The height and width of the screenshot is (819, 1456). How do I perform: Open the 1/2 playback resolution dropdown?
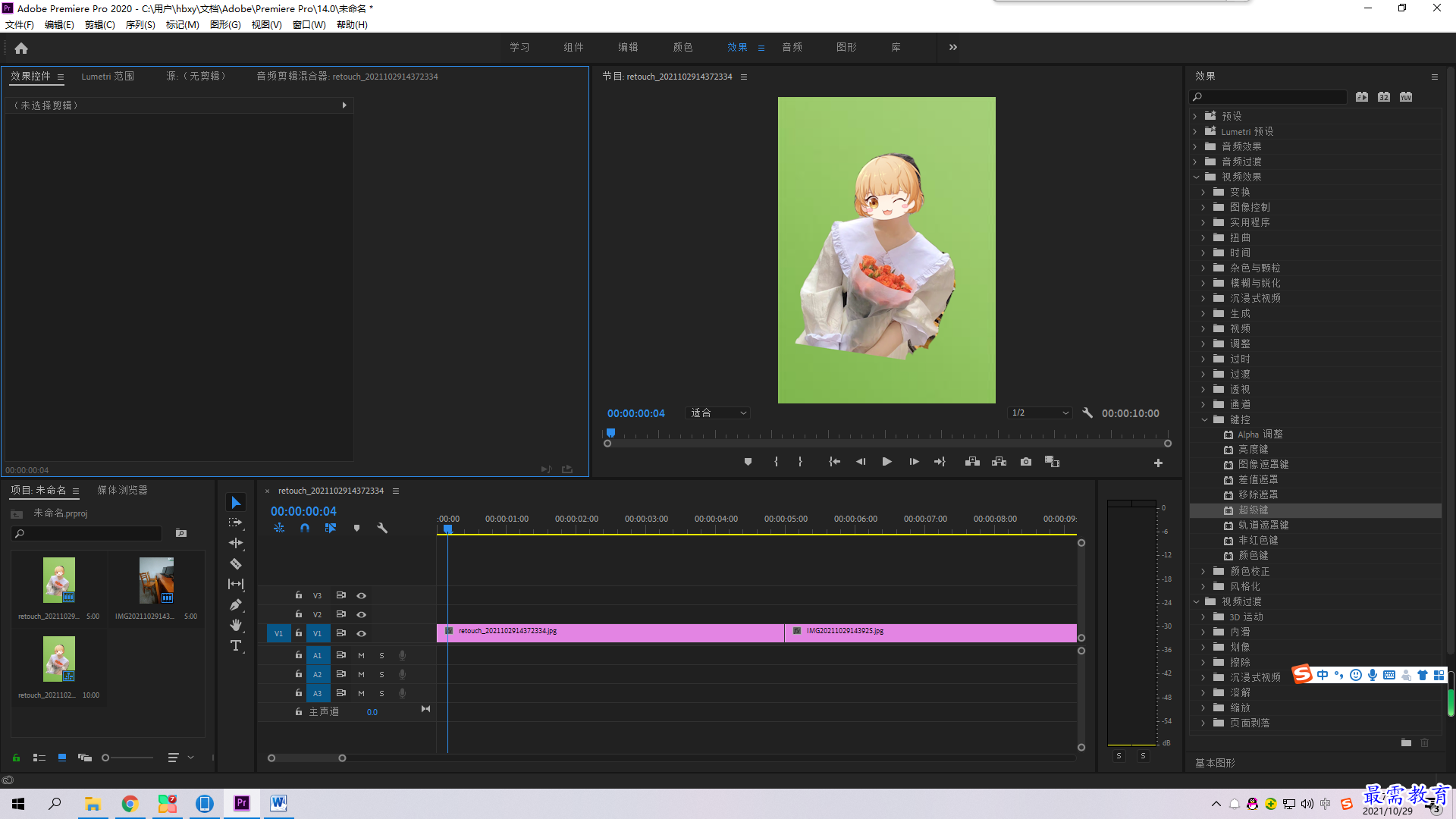(1040, 413)
